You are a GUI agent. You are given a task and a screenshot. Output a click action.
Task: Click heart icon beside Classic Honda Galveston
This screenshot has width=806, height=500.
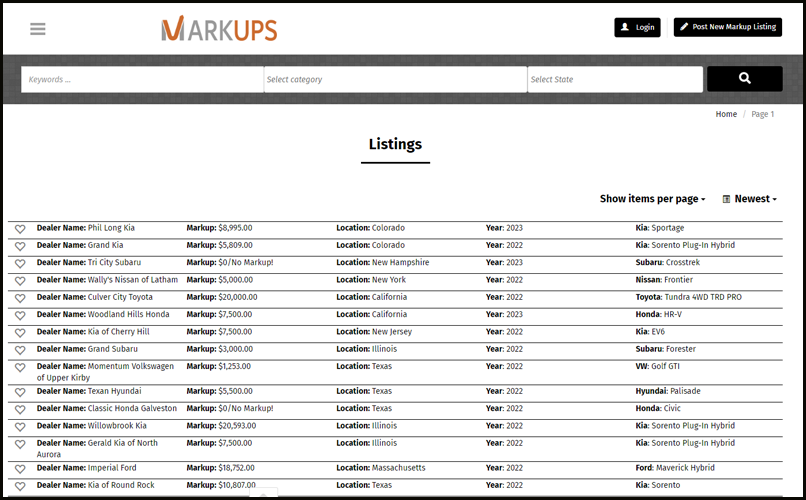pyautogui.click(x=20, y=410)
